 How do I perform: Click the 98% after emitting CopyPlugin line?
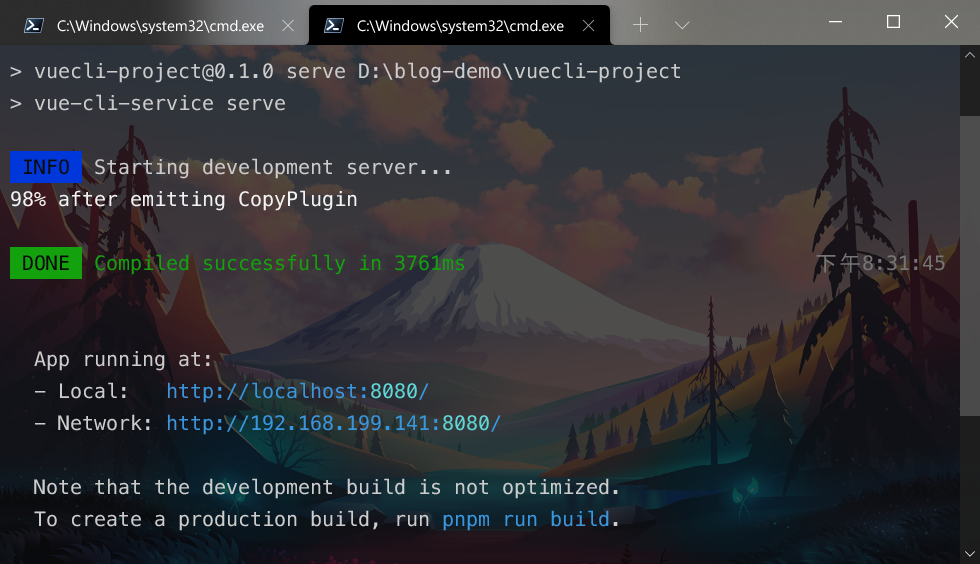(x=184, y=199)
